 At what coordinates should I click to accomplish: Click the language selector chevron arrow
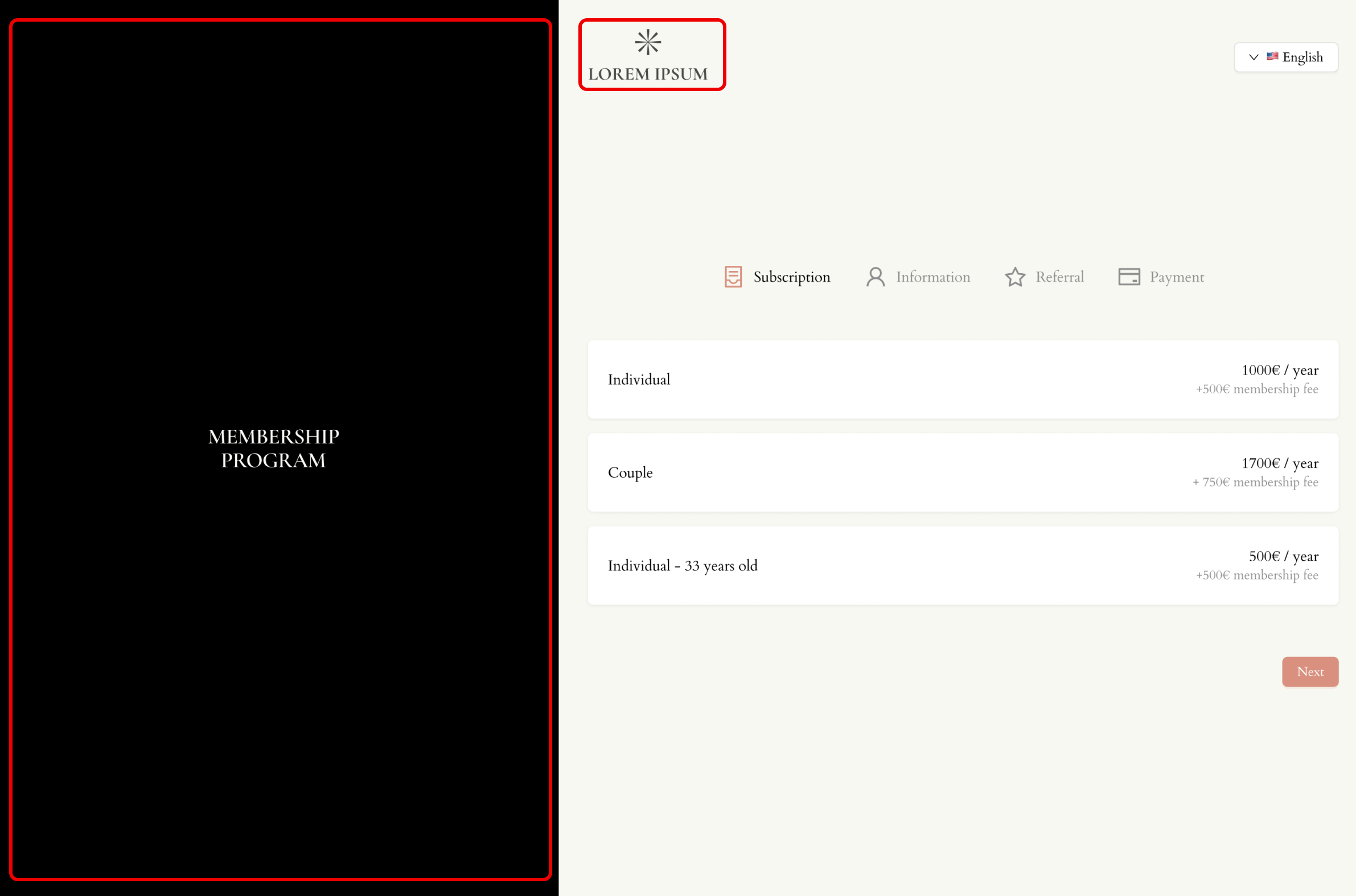[x=1253, y=57]
